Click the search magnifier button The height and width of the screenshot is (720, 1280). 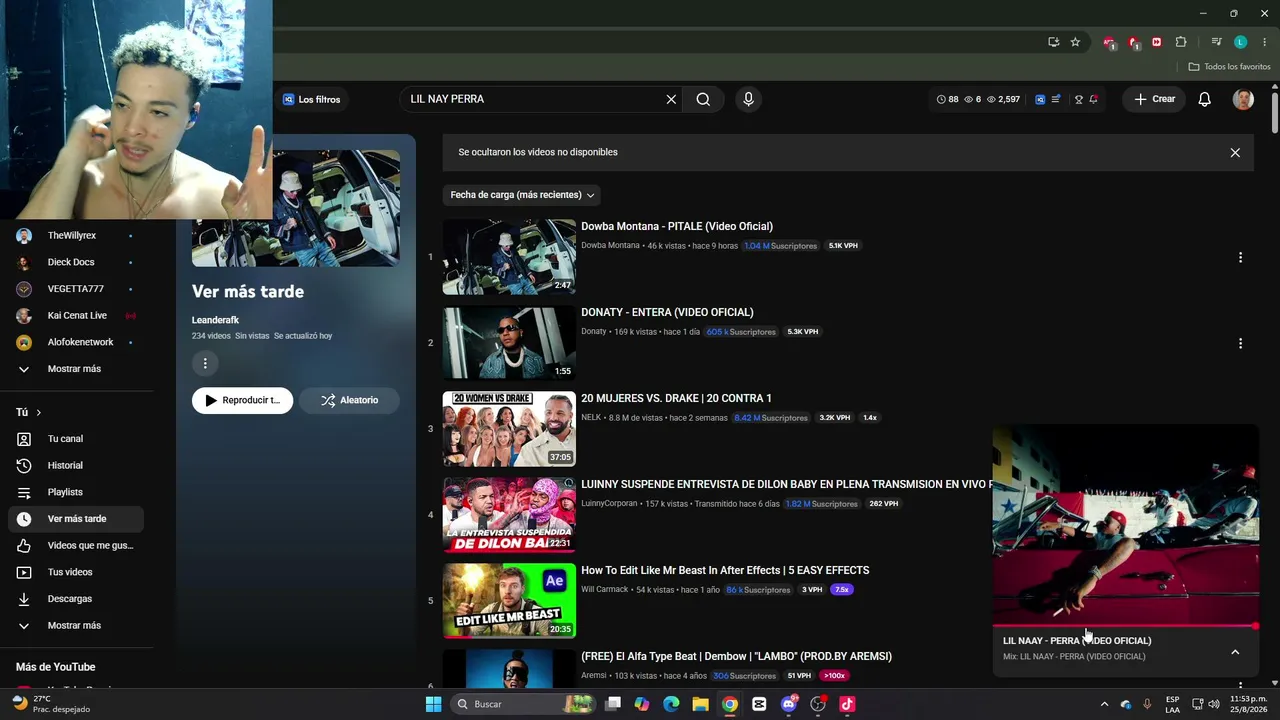point(703,99)
